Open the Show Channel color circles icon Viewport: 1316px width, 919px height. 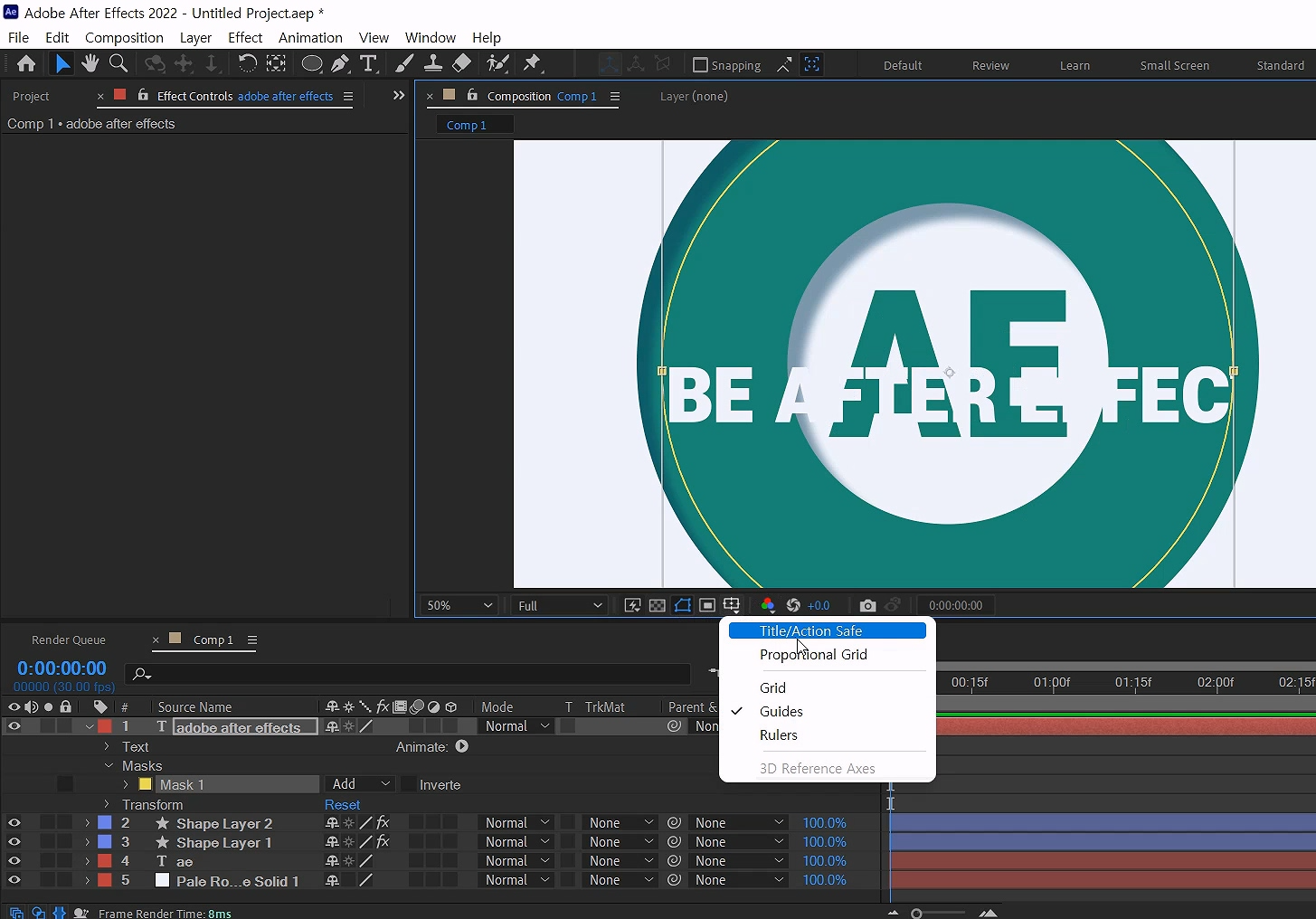768,605
